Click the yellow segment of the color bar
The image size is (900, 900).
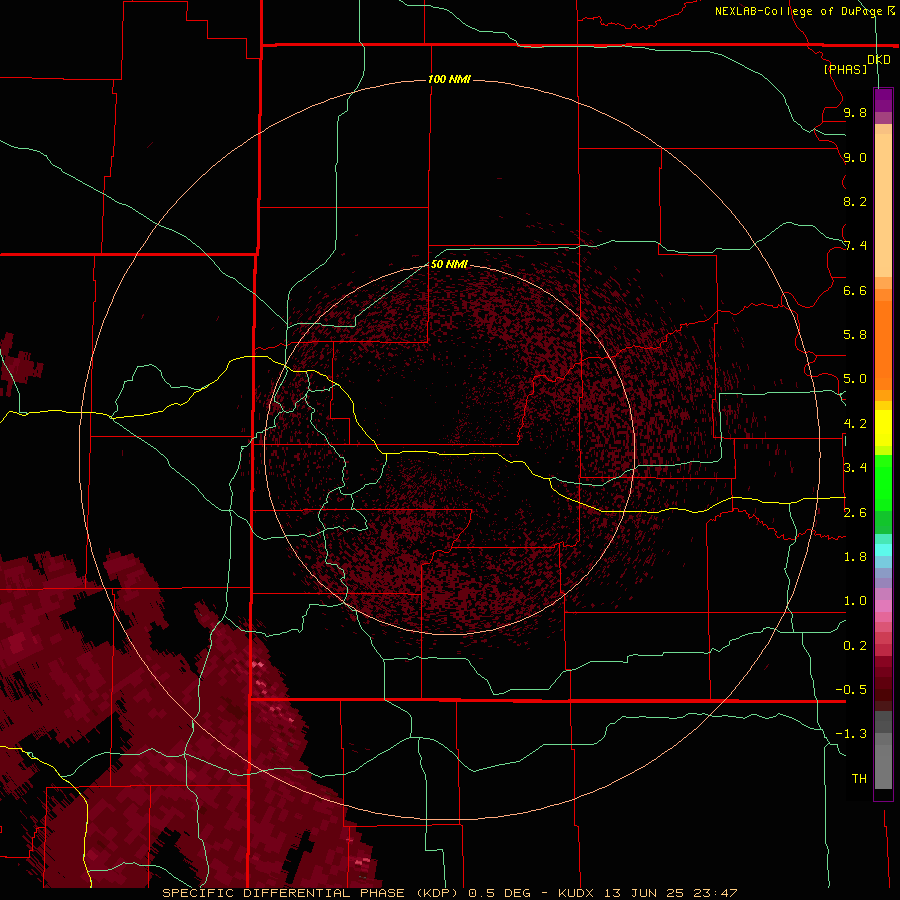[883, 428]
